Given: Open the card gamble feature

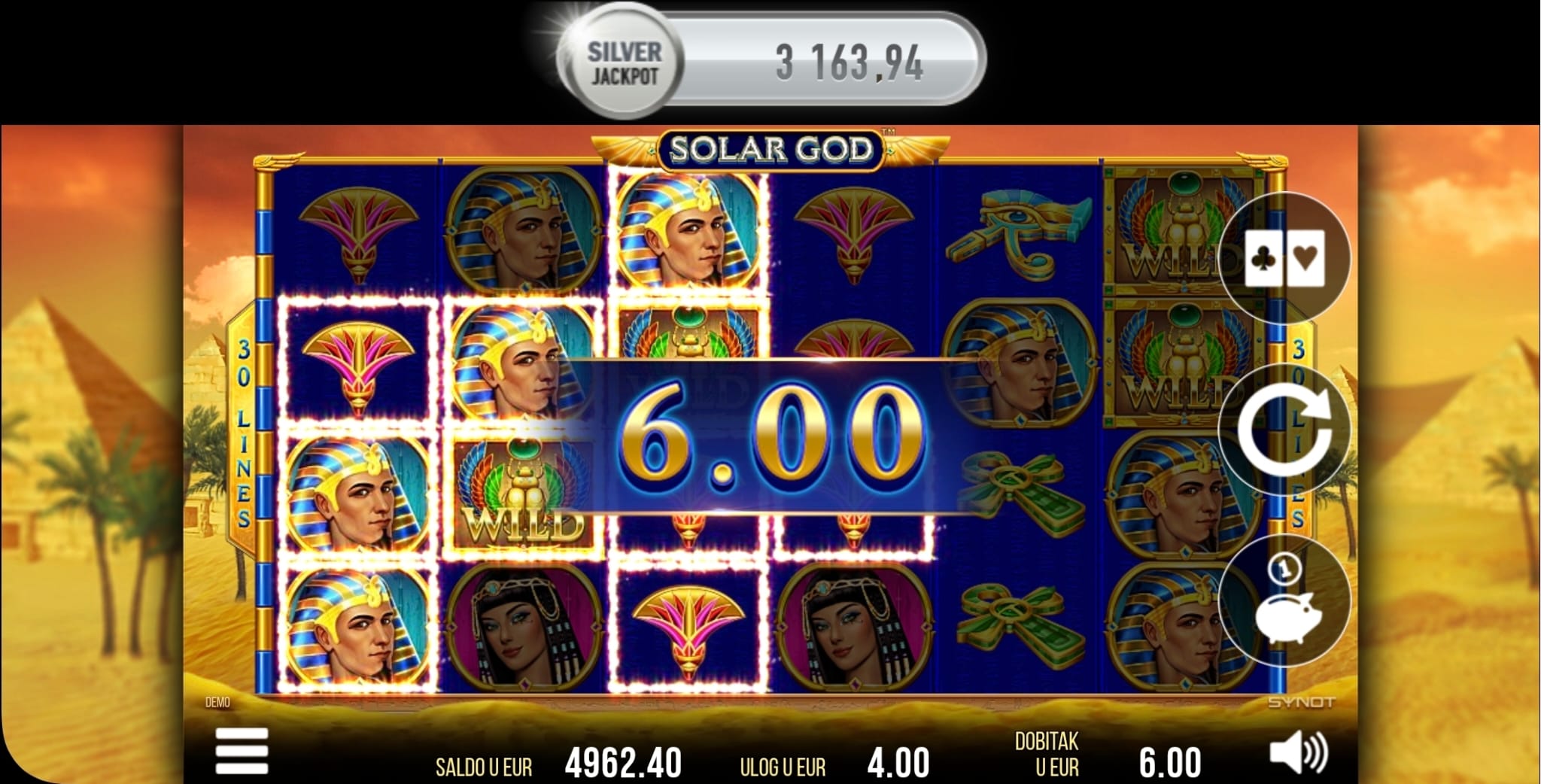Looking at the screenshot, I should [1284, 258].
